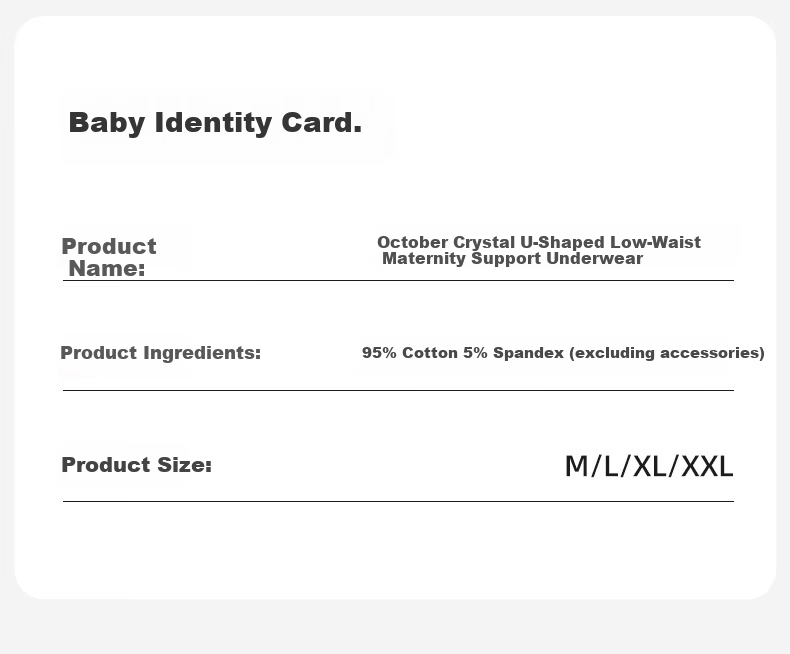The width and height of the screenshot is (790, 654).
Task: Click the Product Ingredients label
Action: click(161, 353)
